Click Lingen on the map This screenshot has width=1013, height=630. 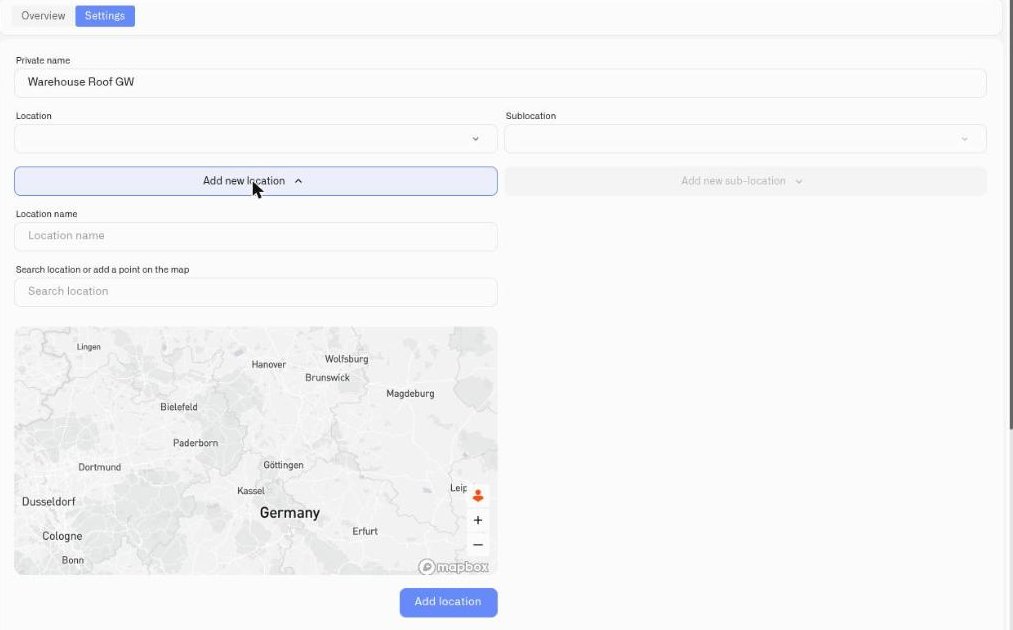pos(89,347)
